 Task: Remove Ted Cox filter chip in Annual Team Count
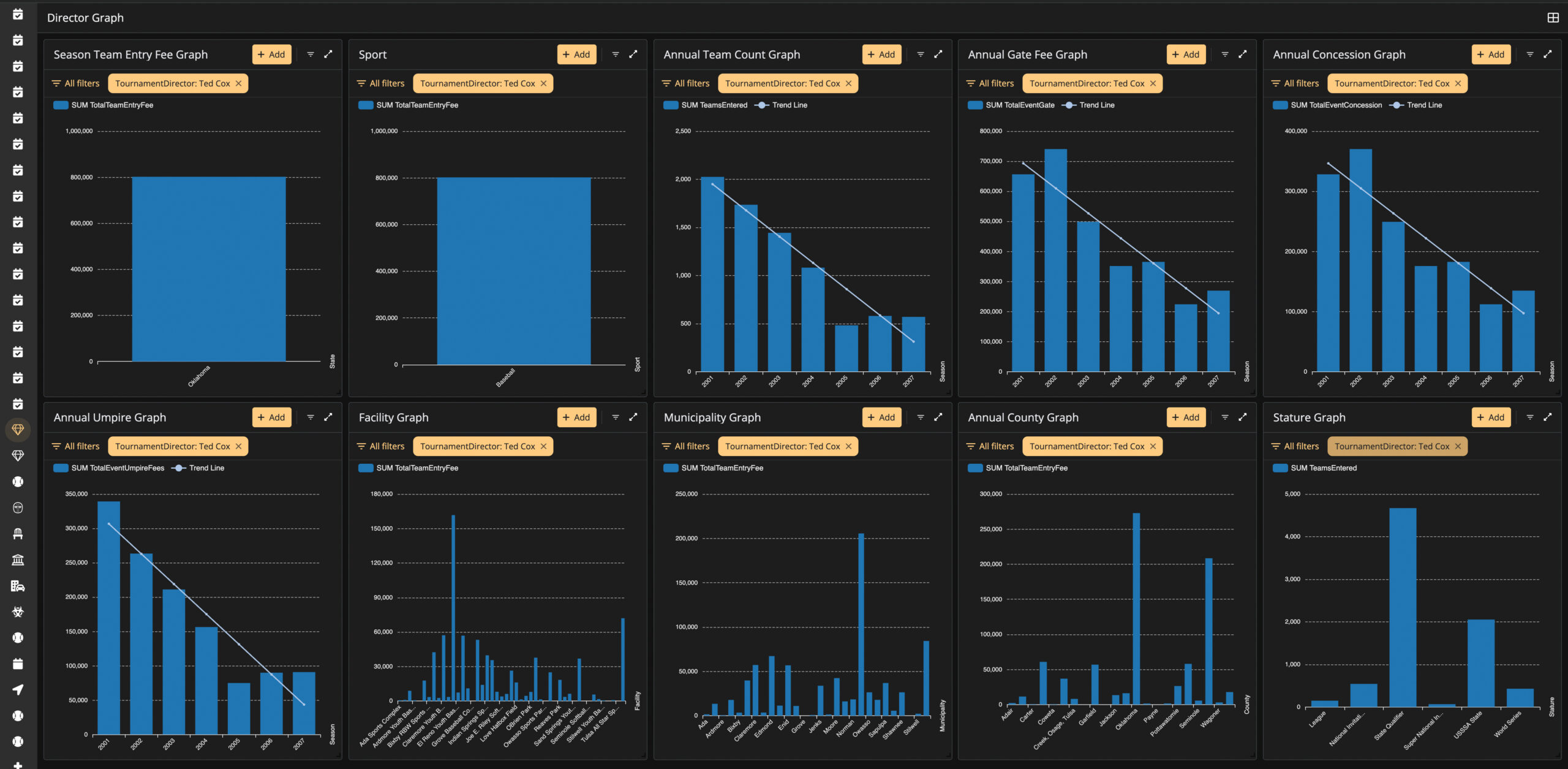tap(849, 83)
